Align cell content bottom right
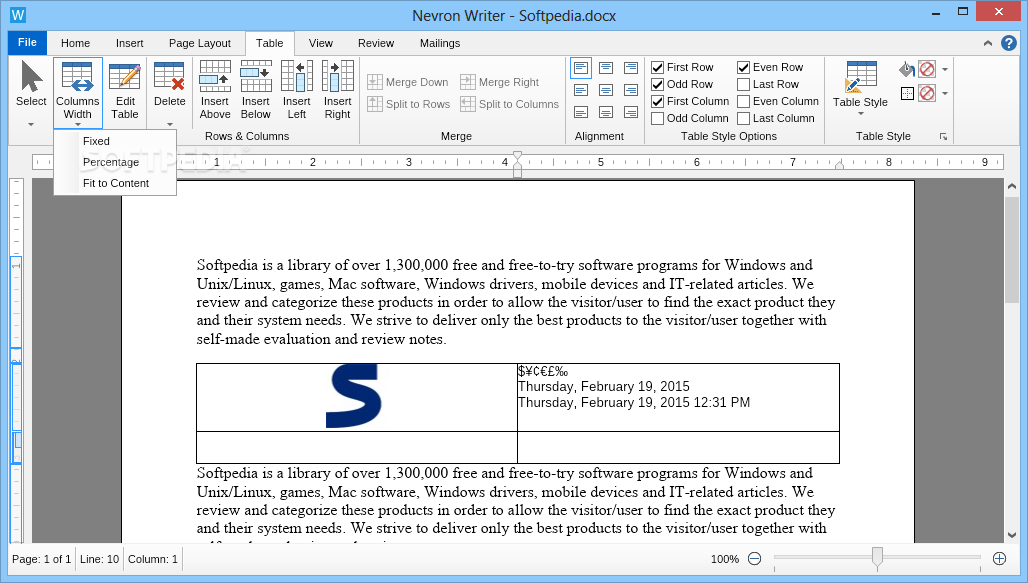Image resolution: width=1028 pixels, height=583 pixels. point(631,112)
